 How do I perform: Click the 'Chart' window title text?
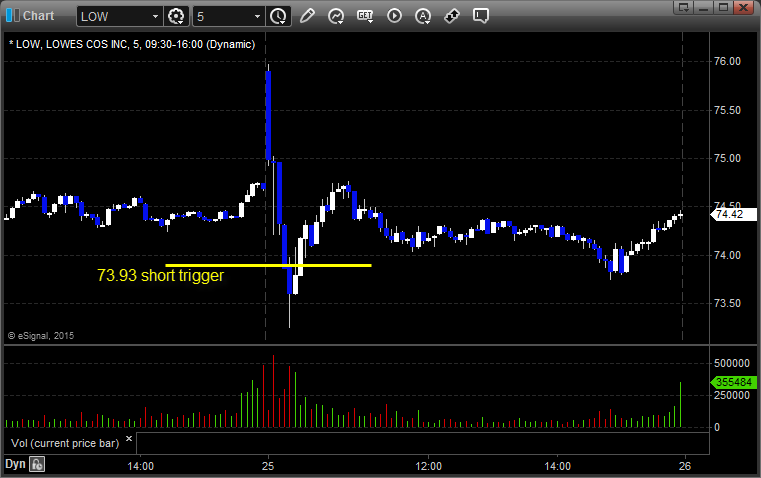click(38, 16)
